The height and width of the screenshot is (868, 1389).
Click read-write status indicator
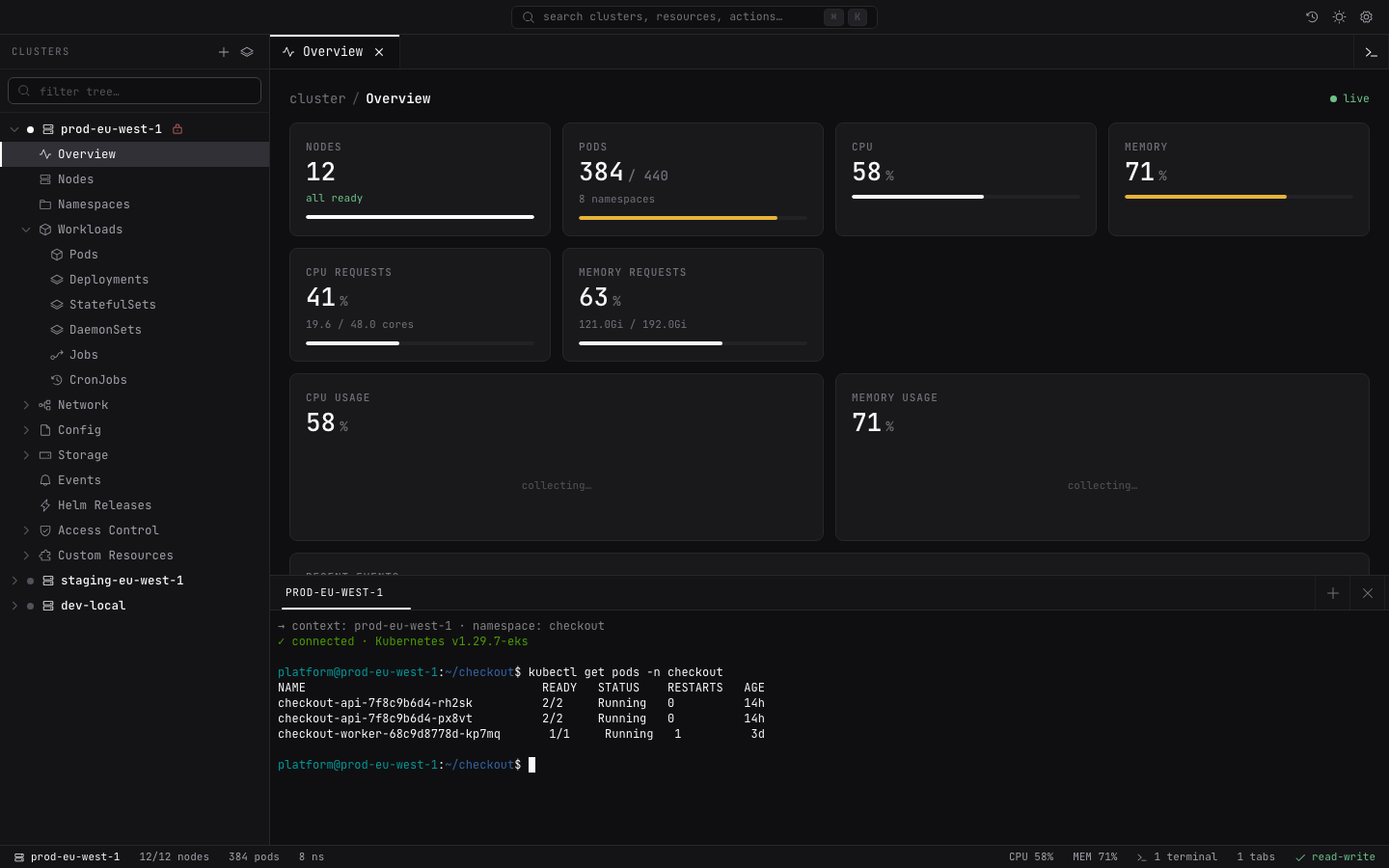[x=1335, y=856]
